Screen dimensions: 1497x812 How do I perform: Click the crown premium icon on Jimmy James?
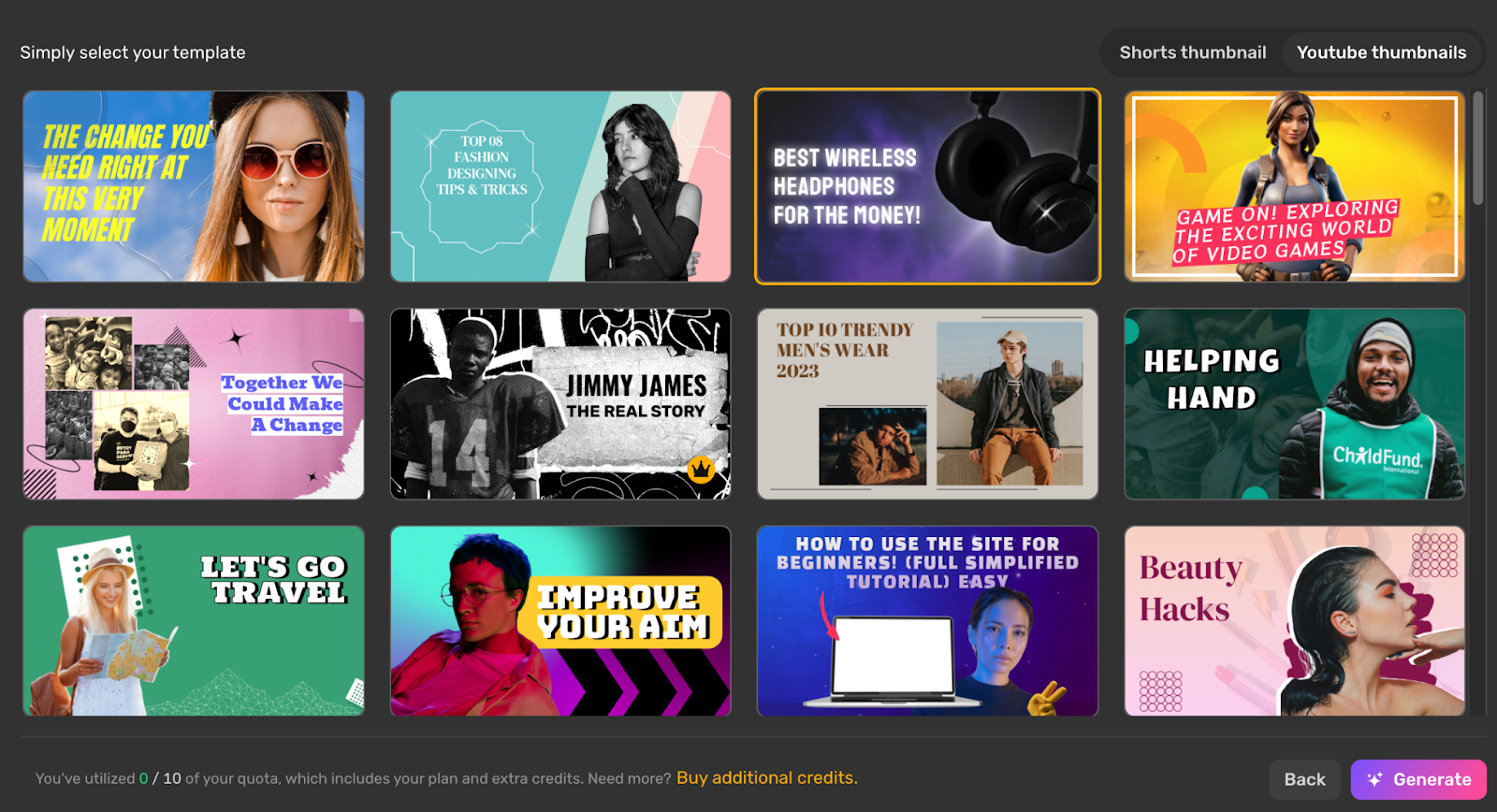701,469
